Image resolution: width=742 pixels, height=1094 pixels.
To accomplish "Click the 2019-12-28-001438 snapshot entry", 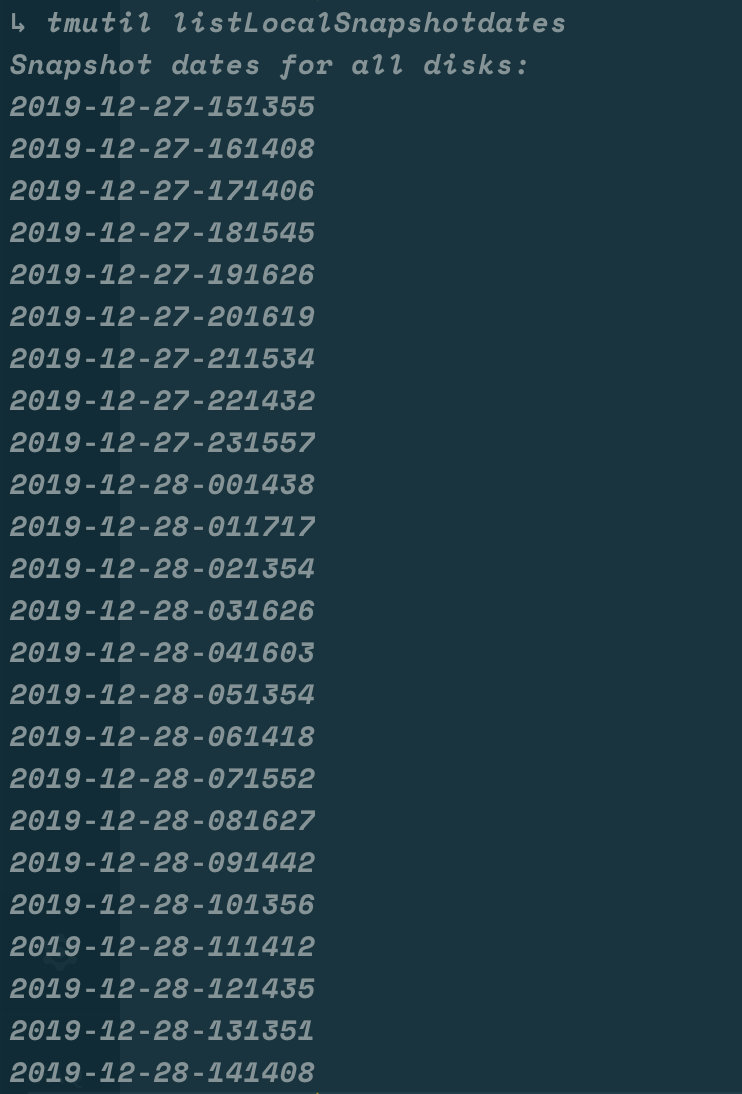I will click(x=163, y=484).
